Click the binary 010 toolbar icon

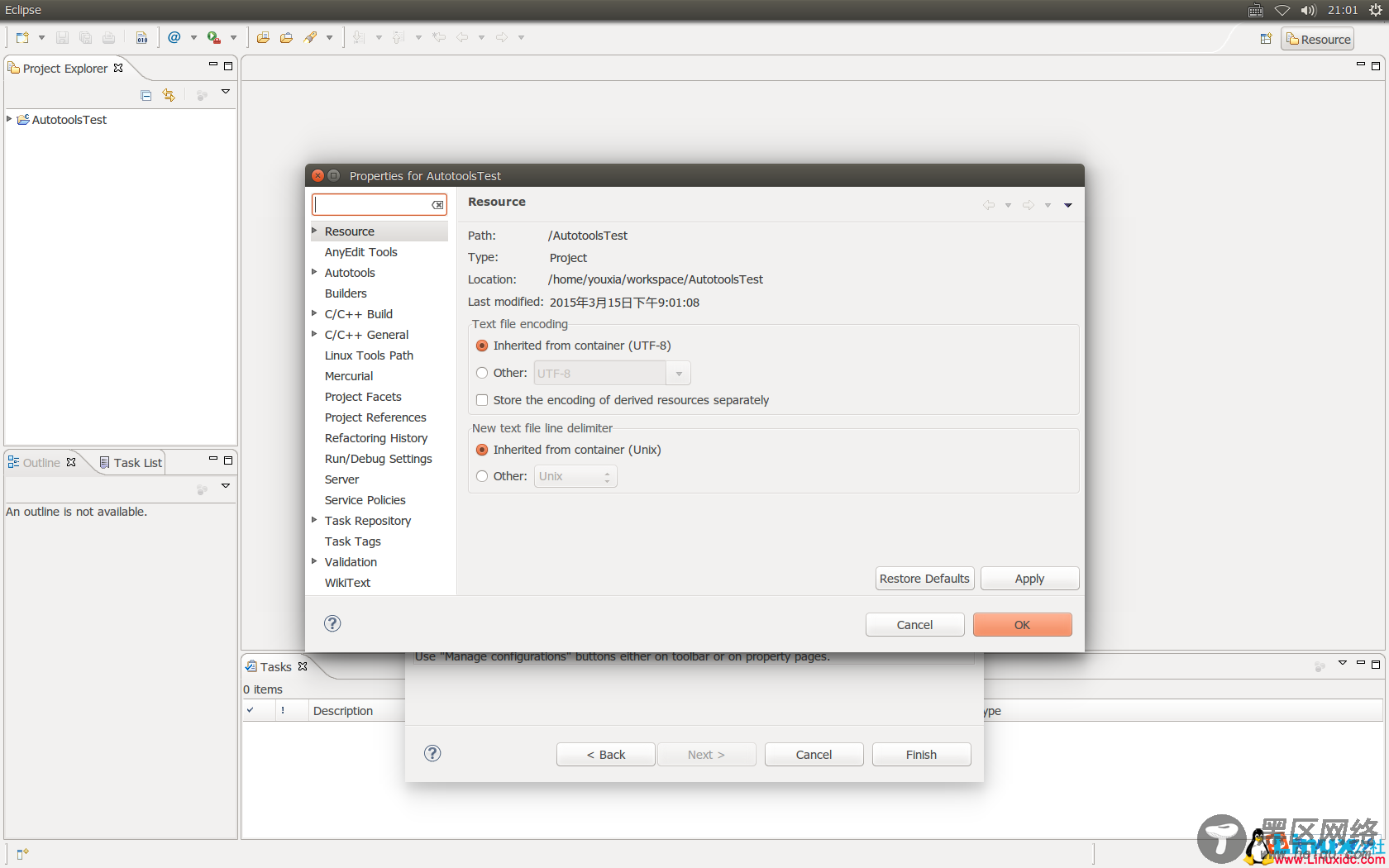pos(142,38)
